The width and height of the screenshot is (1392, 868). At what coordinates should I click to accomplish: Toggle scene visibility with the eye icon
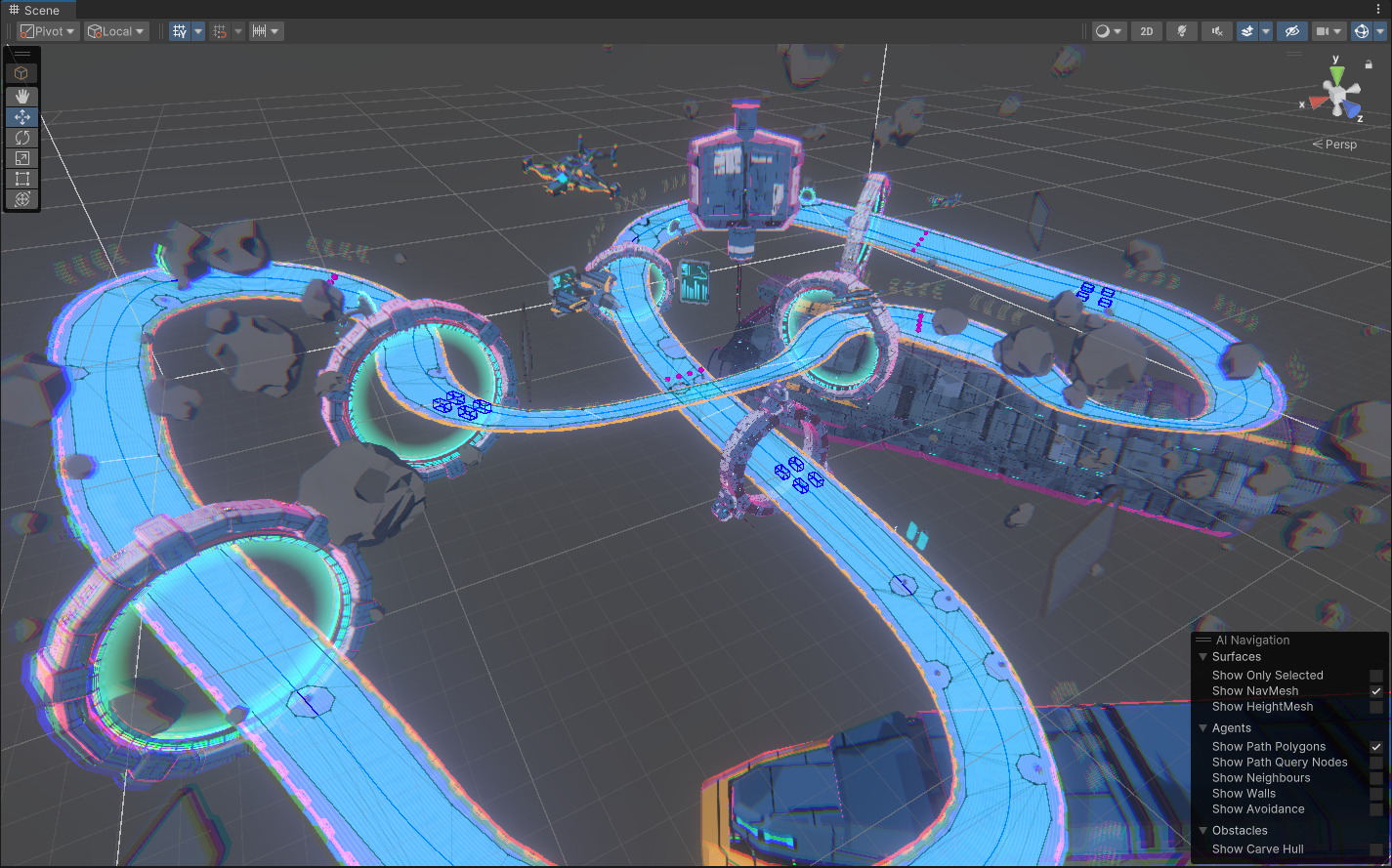(x=1291, y=30)
